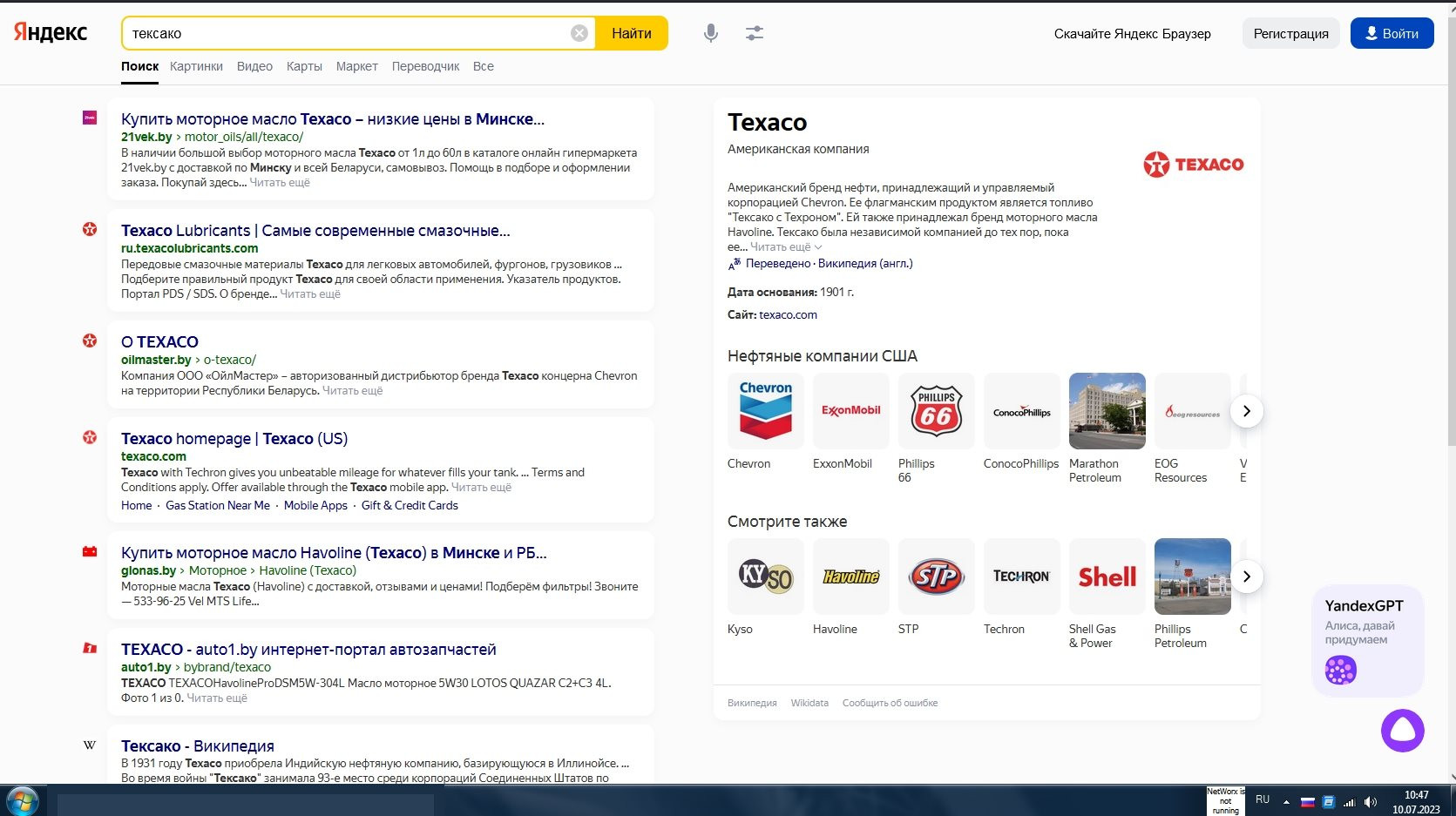Open the Shell Gas & Power card
1456x816 pixels.
[1107, 577]
